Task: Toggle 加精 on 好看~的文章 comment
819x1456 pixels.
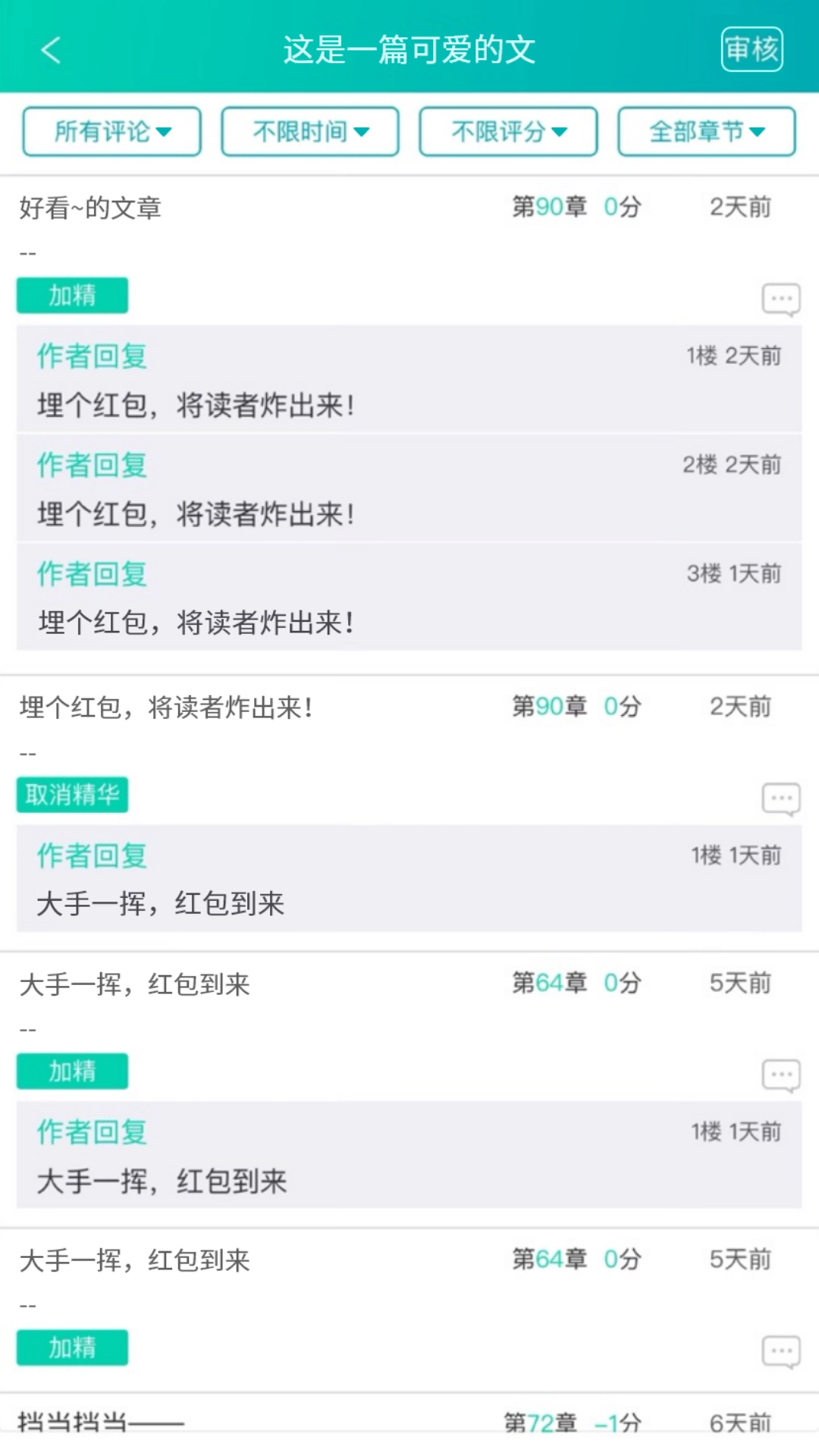Action: click(x=72, y=295)
